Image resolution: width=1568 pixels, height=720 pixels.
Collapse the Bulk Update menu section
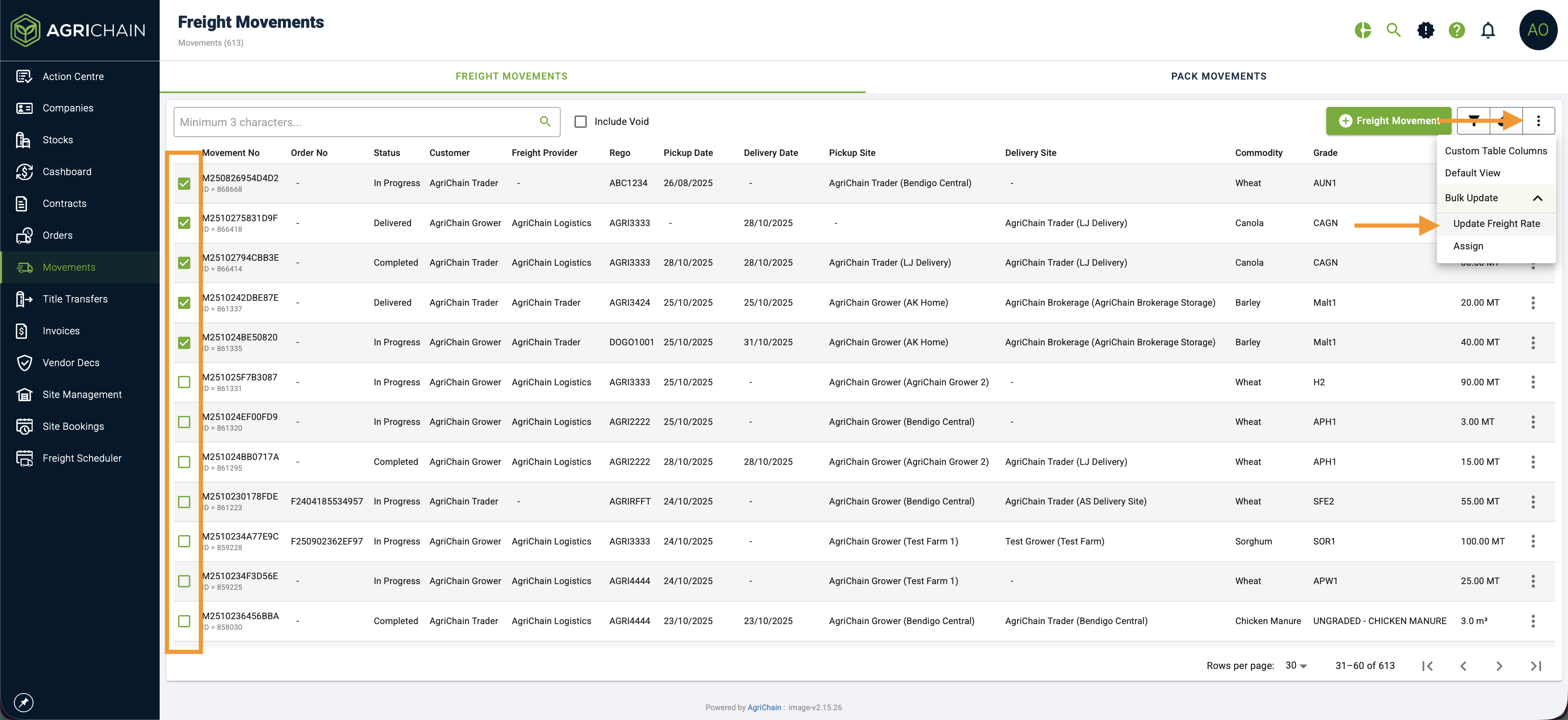click(x=1537, y=198)
